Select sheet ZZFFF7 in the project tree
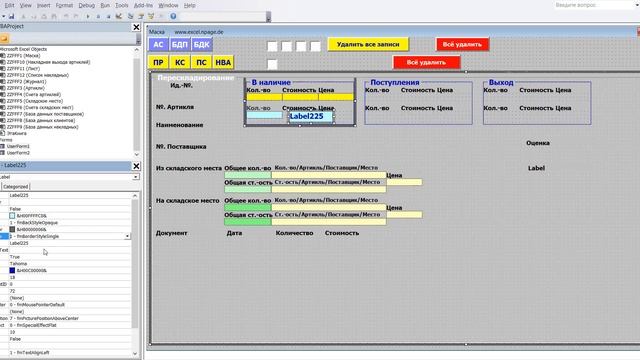Viewport: 640px width, 360px height. 45,114
